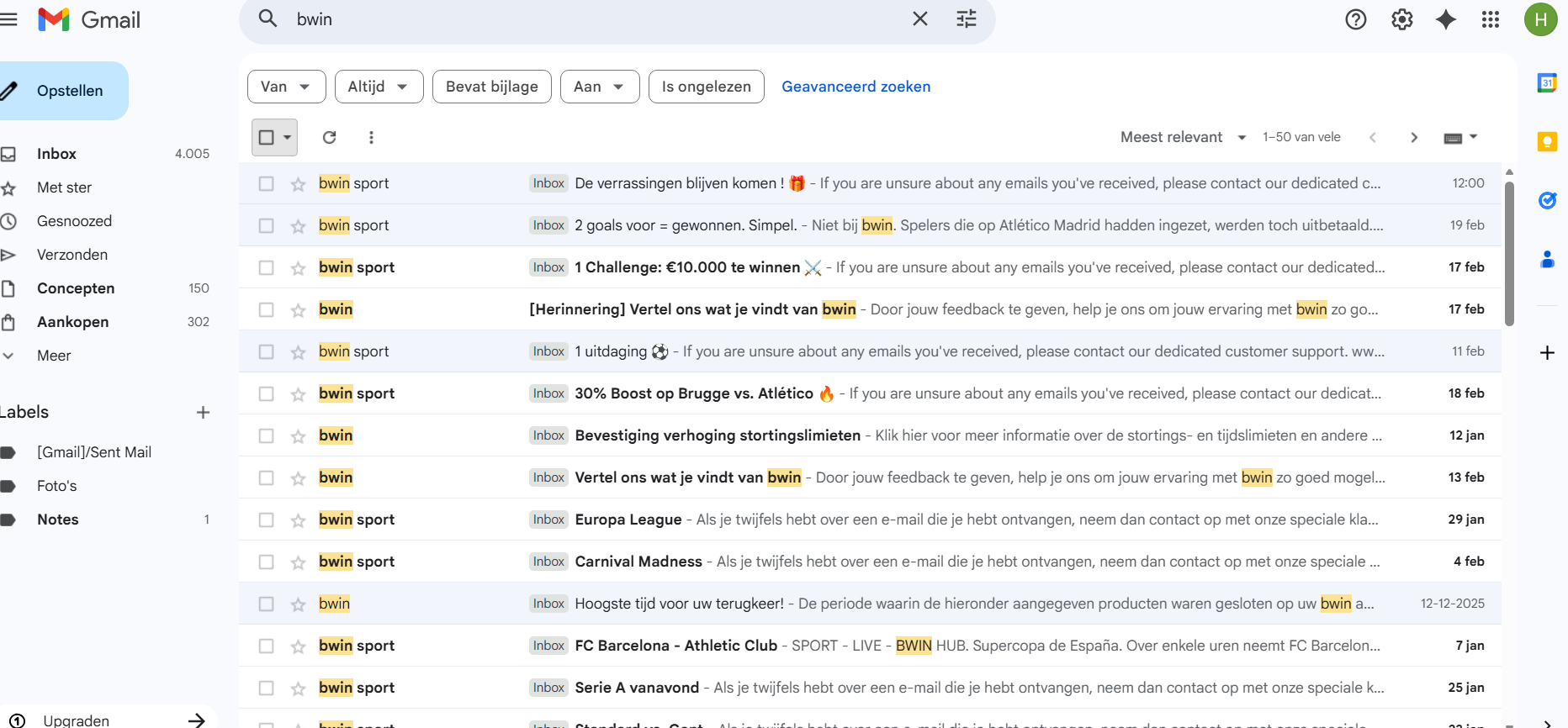Open the main menu hamburger icon
Image resolution: width=1568 pixels, height=728 pixels.
tap(8, 19)
